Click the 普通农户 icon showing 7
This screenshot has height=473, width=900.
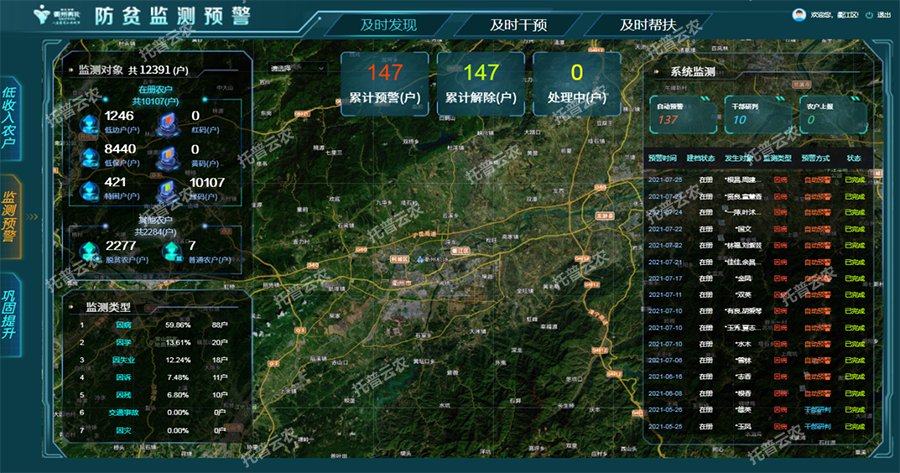point(172,250)
